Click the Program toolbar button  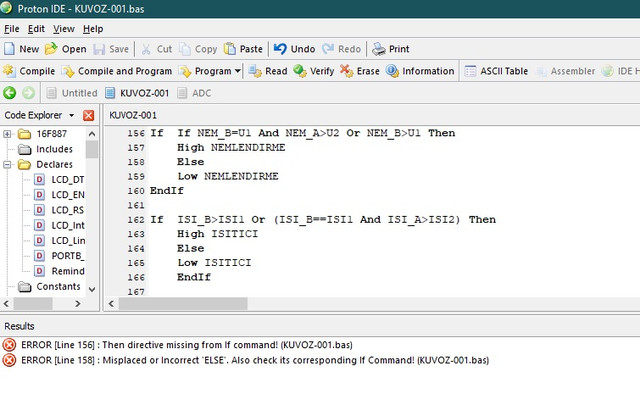point(206,71)
